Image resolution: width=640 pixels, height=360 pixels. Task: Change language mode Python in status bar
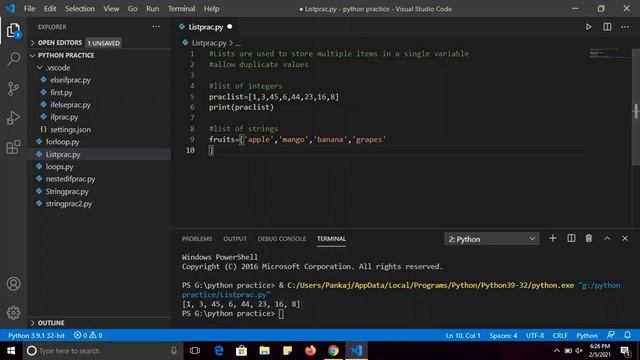pyautogui.click(x=587, y=336)
